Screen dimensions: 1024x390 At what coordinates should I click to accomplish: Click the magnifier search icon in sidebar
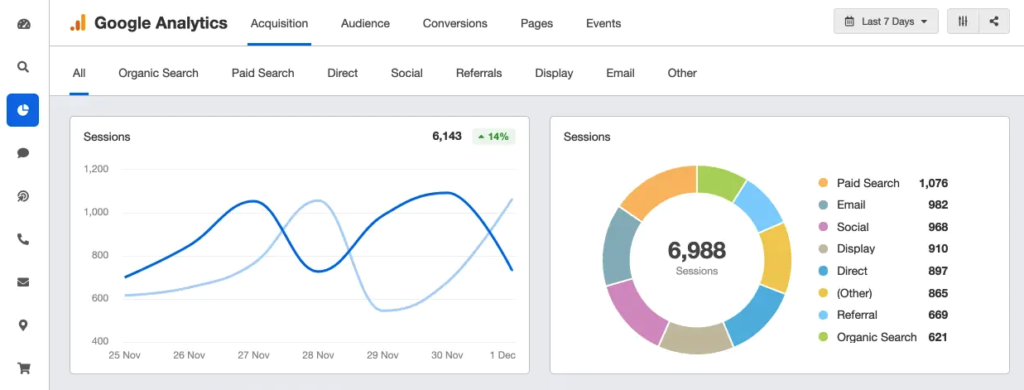[x=24, y=67]
